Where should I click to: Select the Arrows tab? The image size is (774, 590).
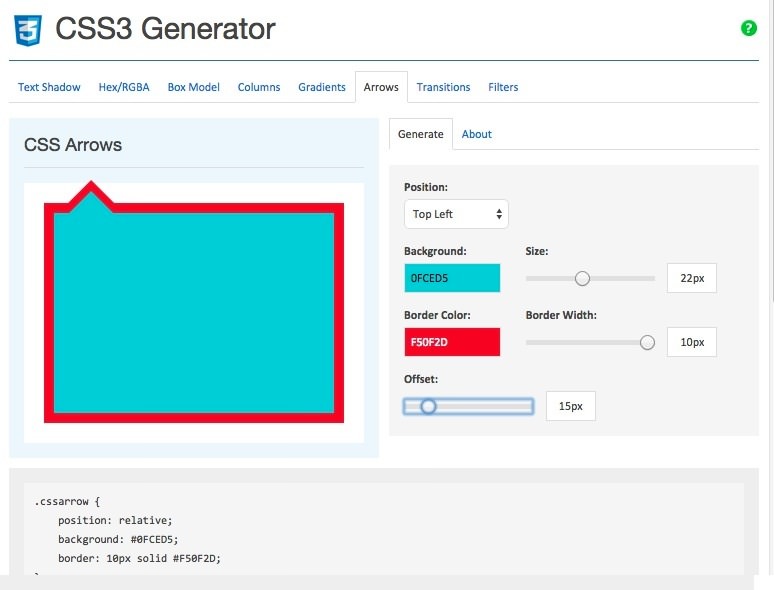coord(381,87)
